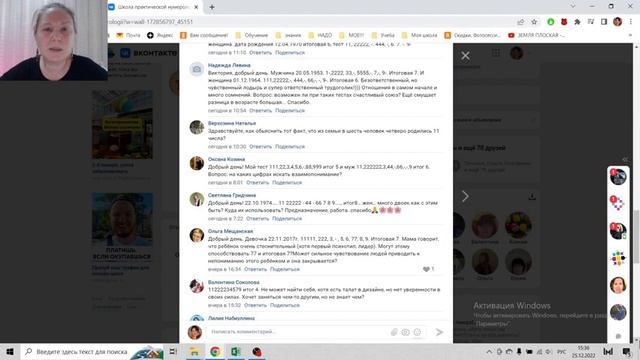The height and width of the screenshot is (360, 640).
Task: Click the send comment arrow icon
Action: pyautogui.click(x=439, y=332)
